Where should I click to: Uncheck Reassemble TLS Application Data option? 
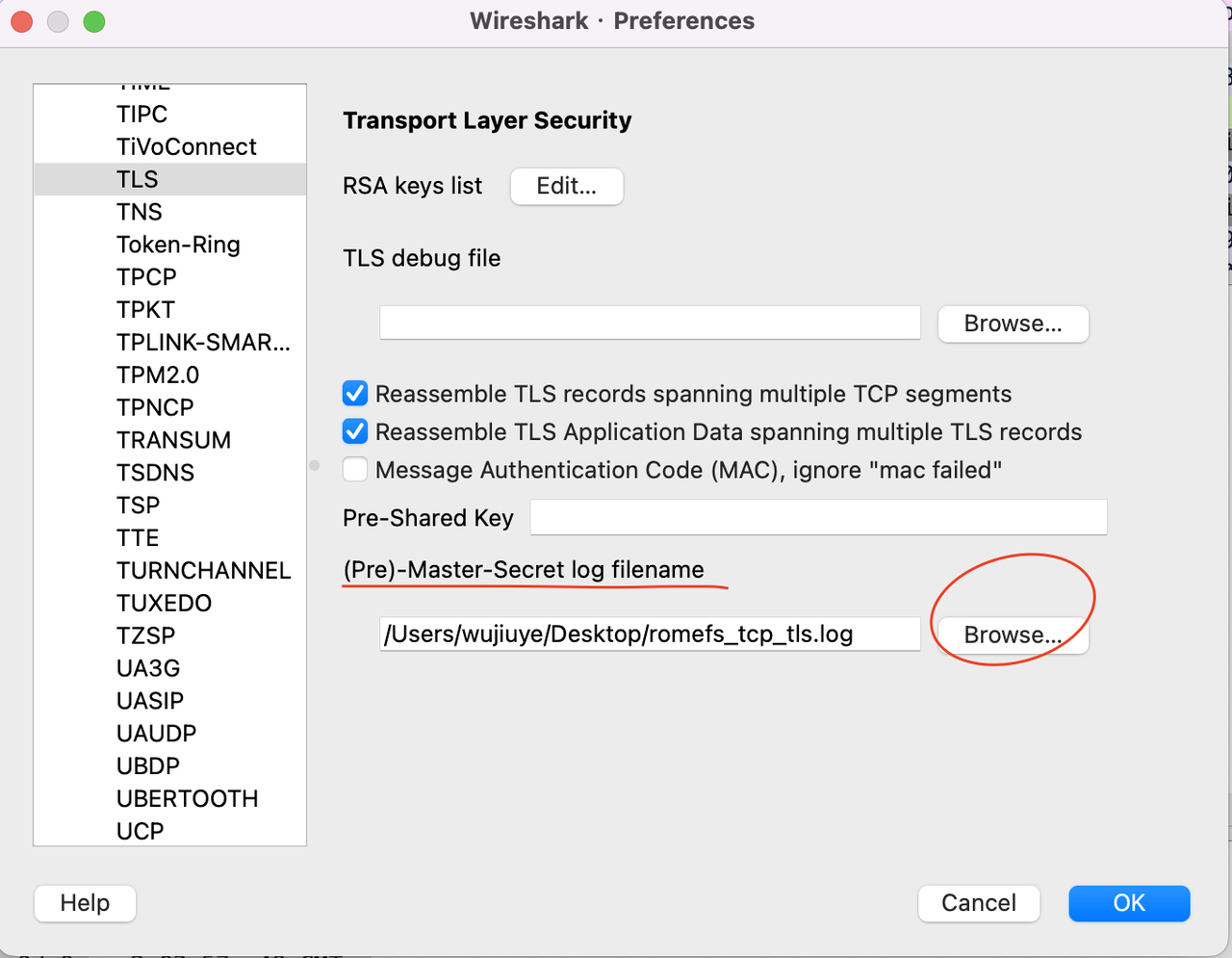pyautogui.click(x=355, y=431)
